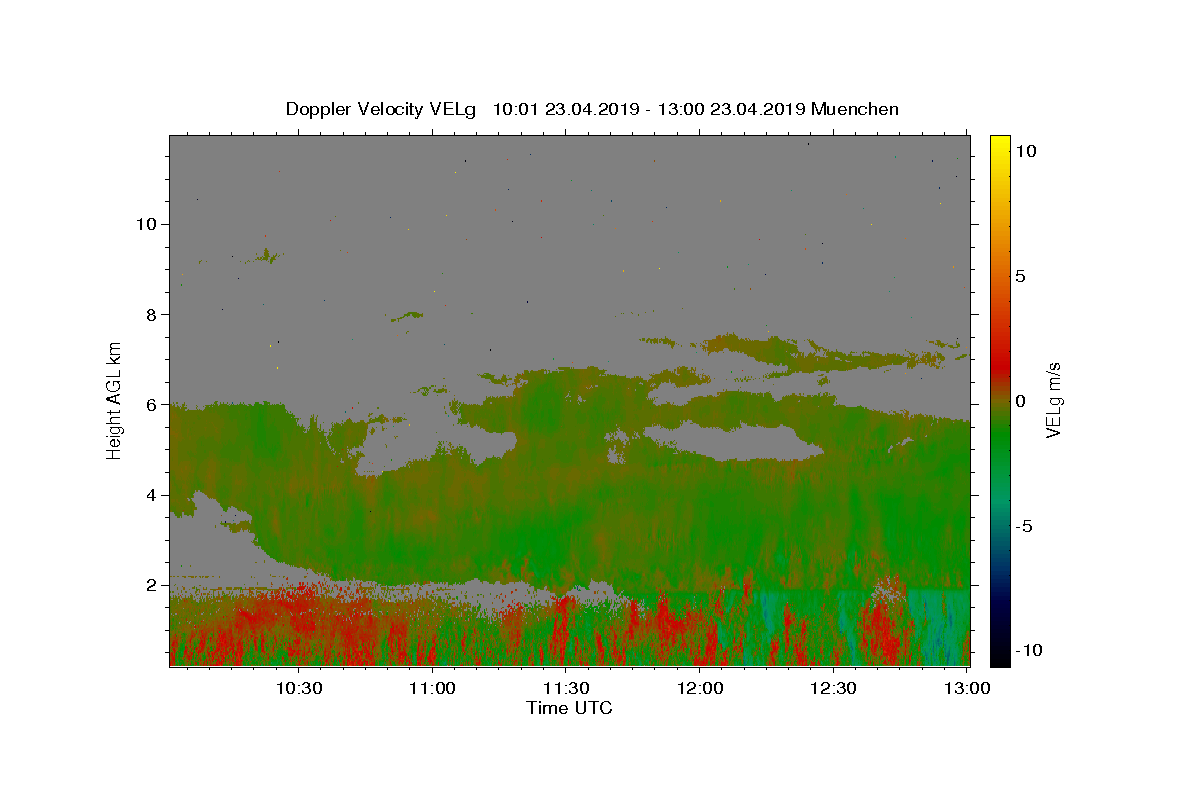This screenshot has width=1200, height=800.
Task: Click the 'Height AGL km' axis label
Action: click(115, 400)
